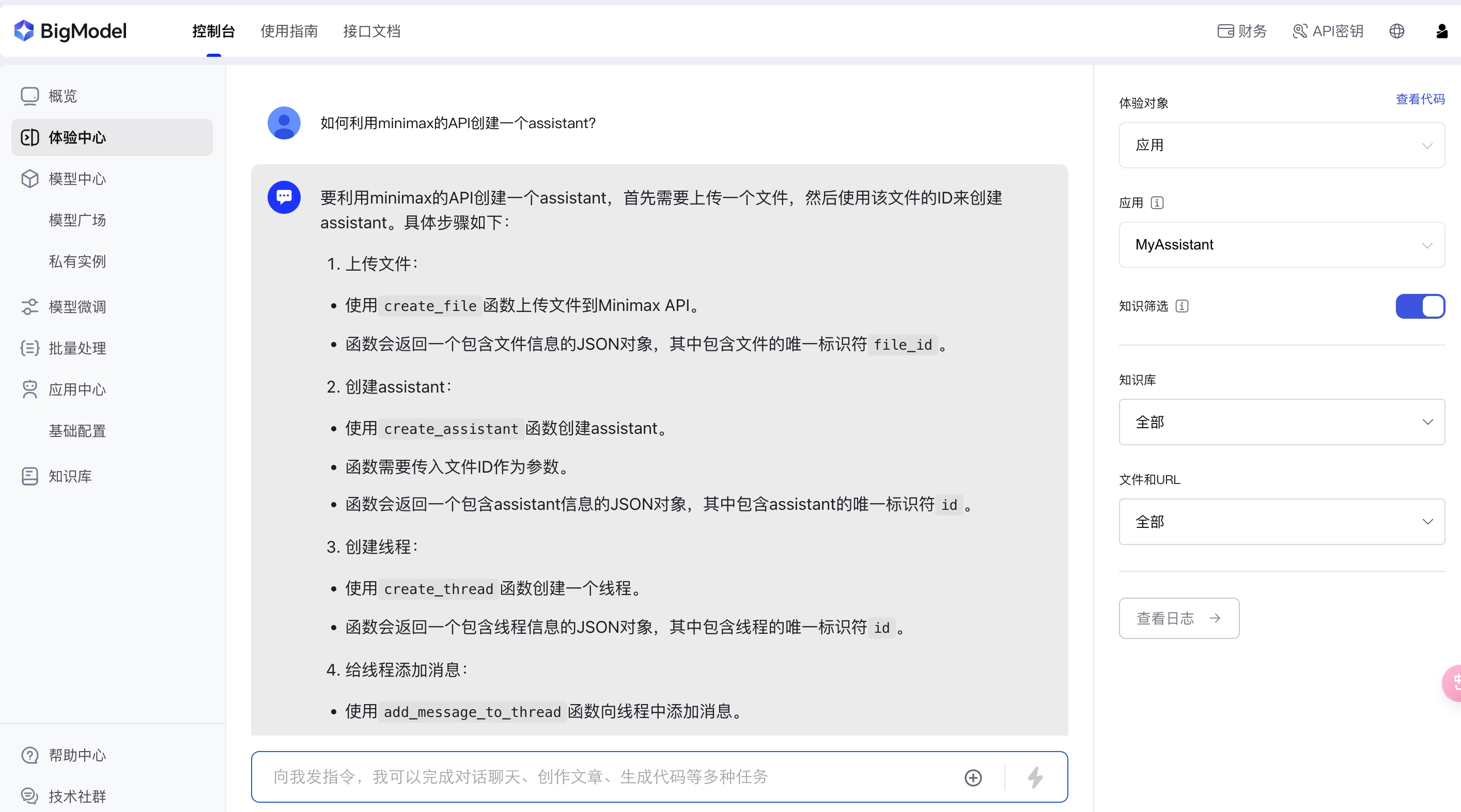Click the 查看代码 link
This screenshot has height=812, width=1461.
(x=1420, y=99)
